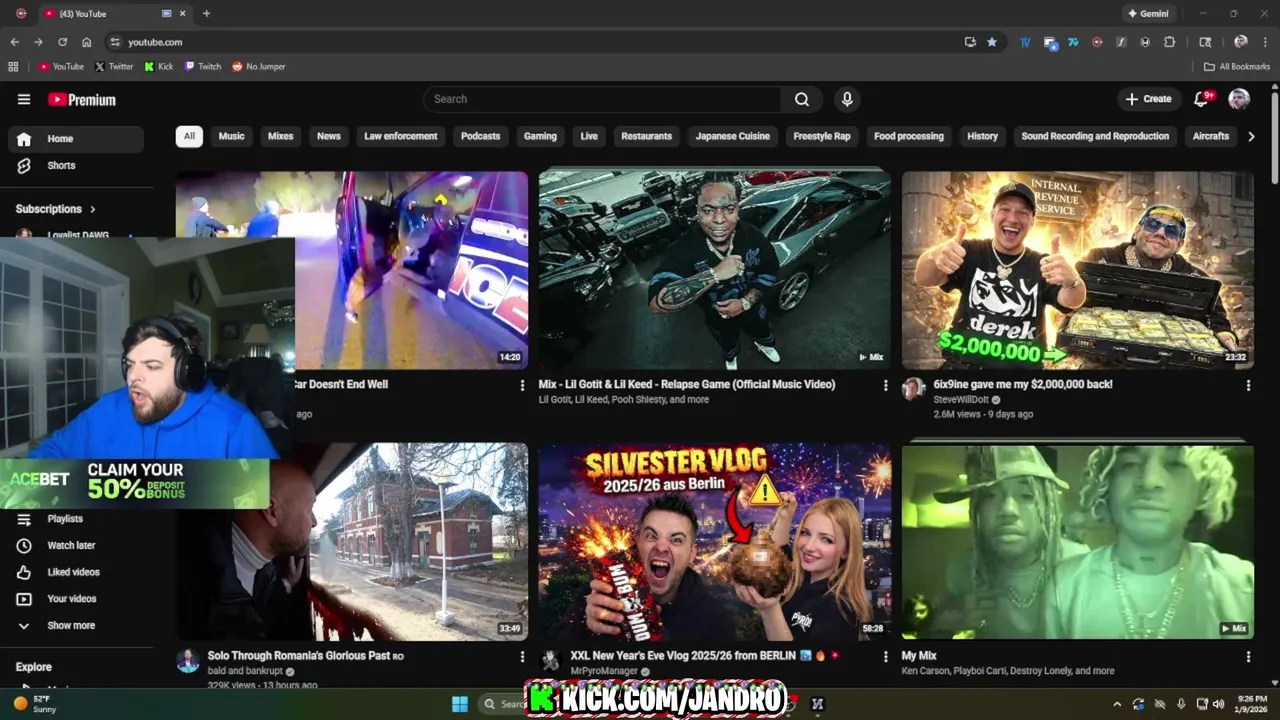Open the YouTube account avatar menu
1280x720 pixels.
1239,99
